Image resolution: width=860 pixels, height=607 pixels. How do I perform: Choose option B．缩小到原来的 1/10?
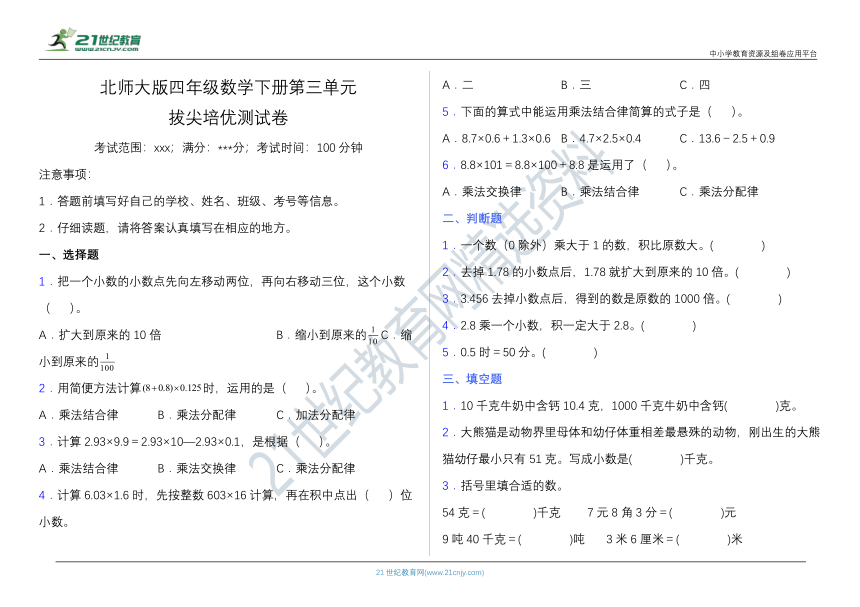pyautogui.click(x=327, y=336)
